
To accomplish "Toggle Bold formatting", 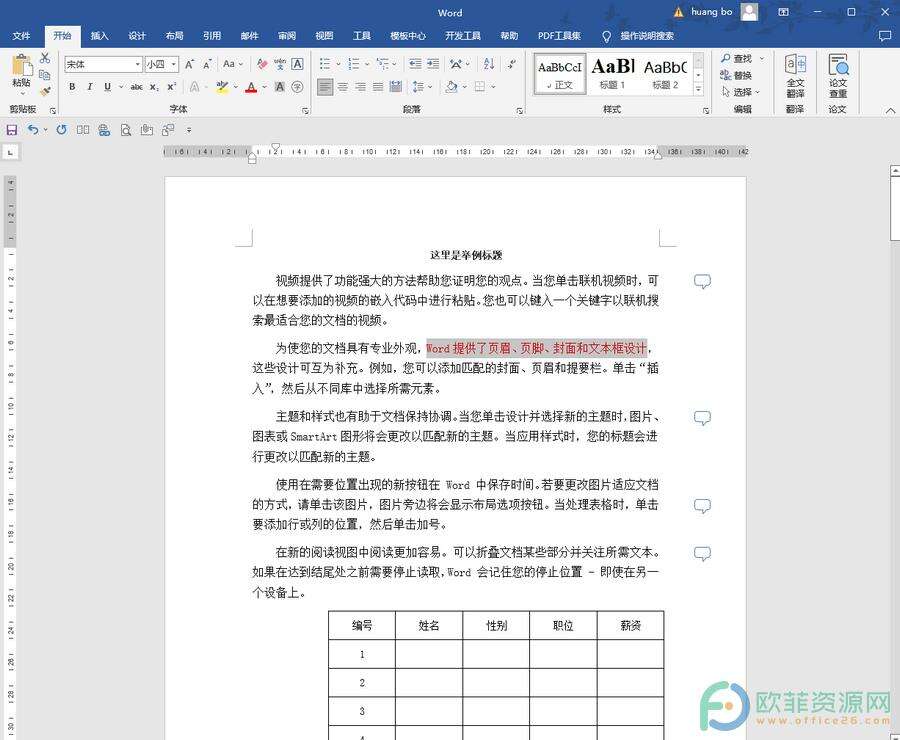I will 72,87.
